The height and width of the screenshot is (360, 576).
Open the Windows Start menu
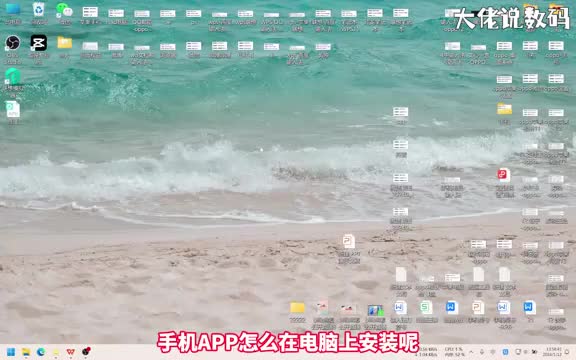(x=11, y=352)
